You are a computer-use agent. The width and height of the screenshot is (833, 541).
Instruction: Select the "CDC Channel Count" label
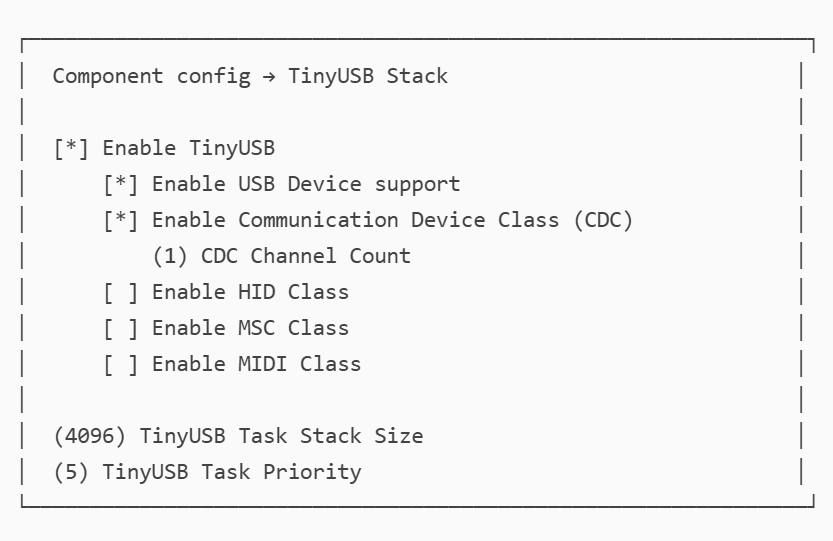[x=306, y=256]
